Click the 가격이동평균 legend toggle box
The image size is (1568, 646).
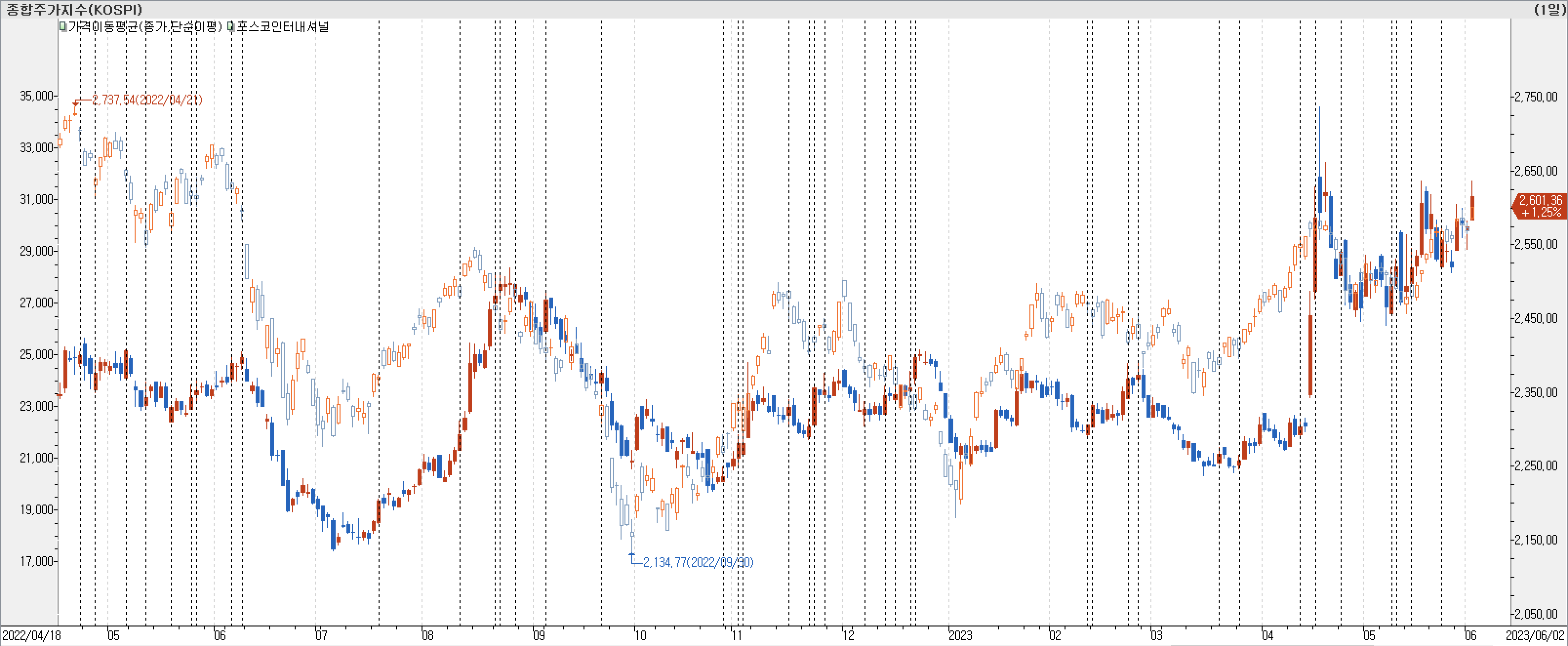tap(63, 27)
